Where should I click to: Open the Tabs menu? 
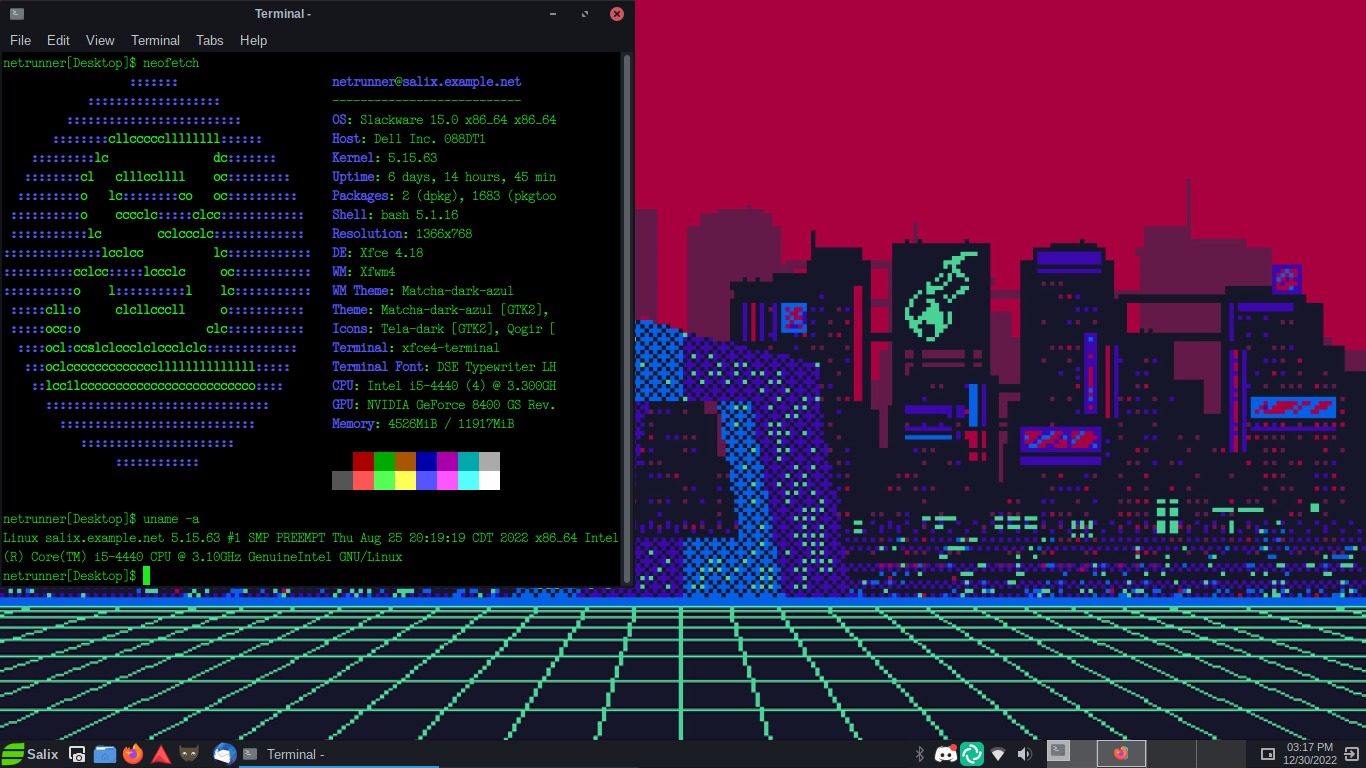210,40
